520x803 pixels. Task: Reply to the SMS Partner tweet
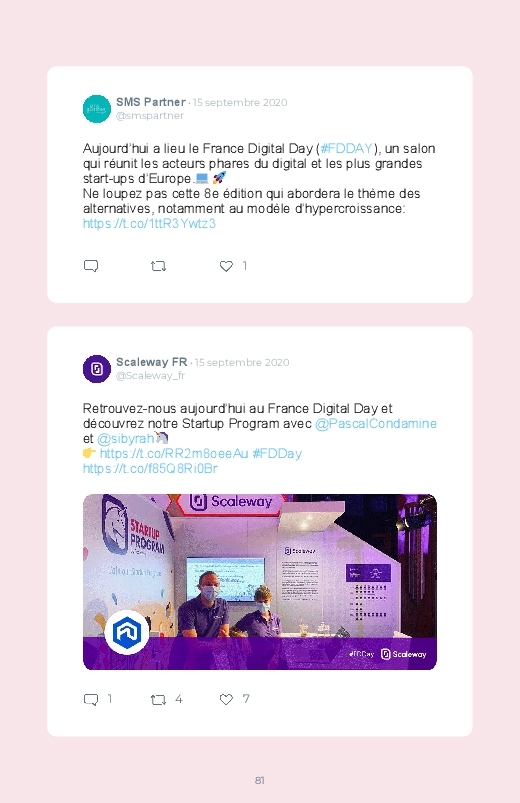coord(91,266)
